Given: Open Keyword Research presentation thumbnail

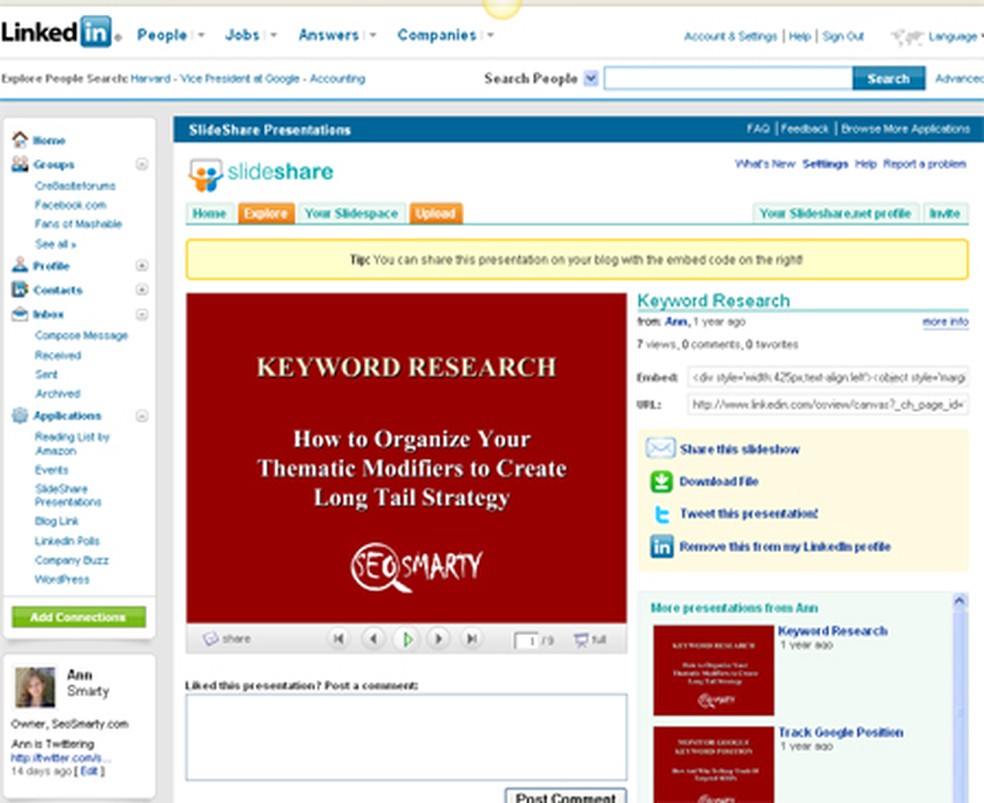Looking at the screenshot, I should click(x=714, y=670).
